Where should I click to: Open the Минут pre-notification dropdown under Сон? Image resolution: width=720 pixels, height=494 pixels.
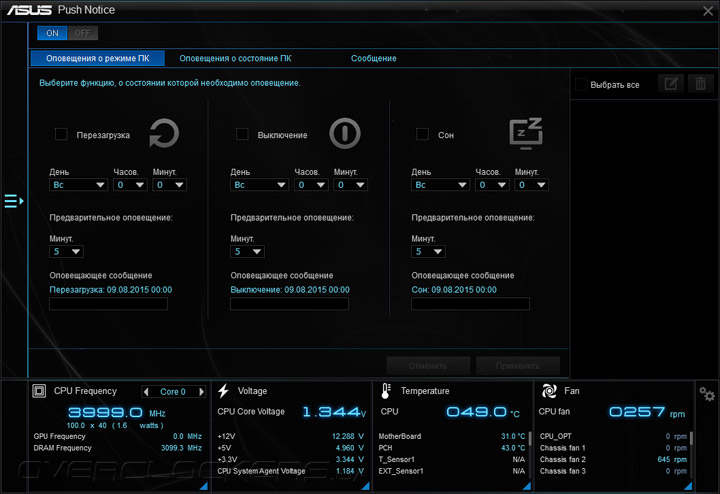click(428, 252)
